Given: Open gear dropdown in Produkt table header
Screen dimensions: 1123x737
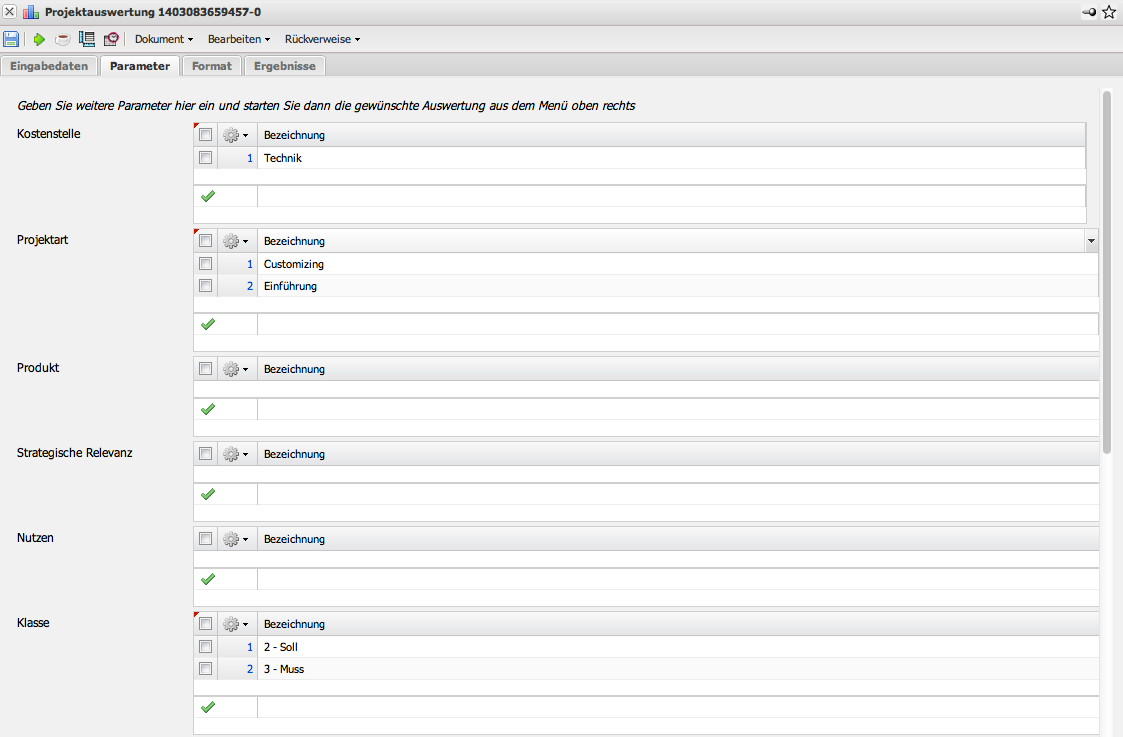Looking at the screenshot, I should [x=235, y=369].
